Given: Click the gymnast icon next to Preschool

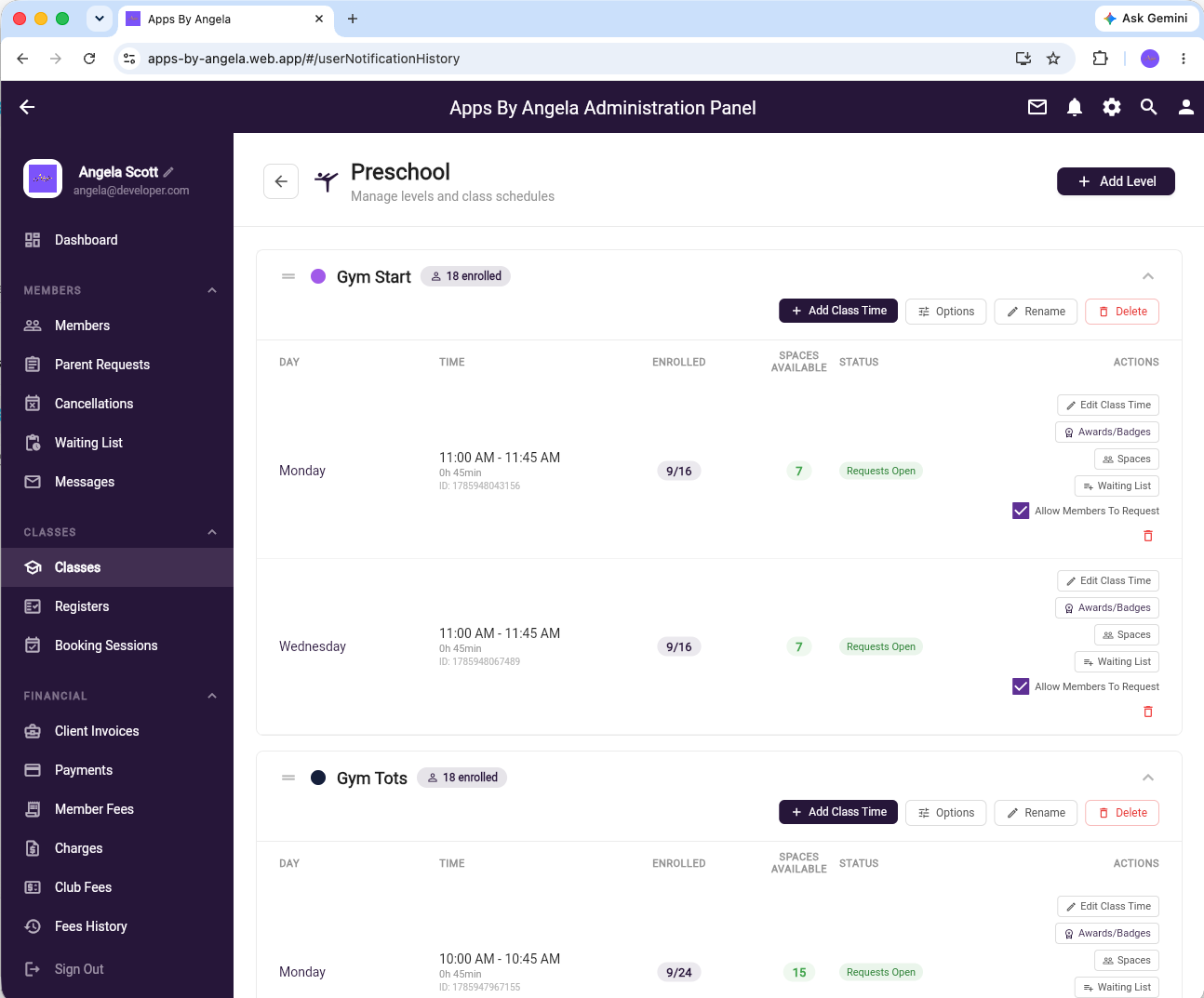Looking at the screenshot, I should point(326,181).
